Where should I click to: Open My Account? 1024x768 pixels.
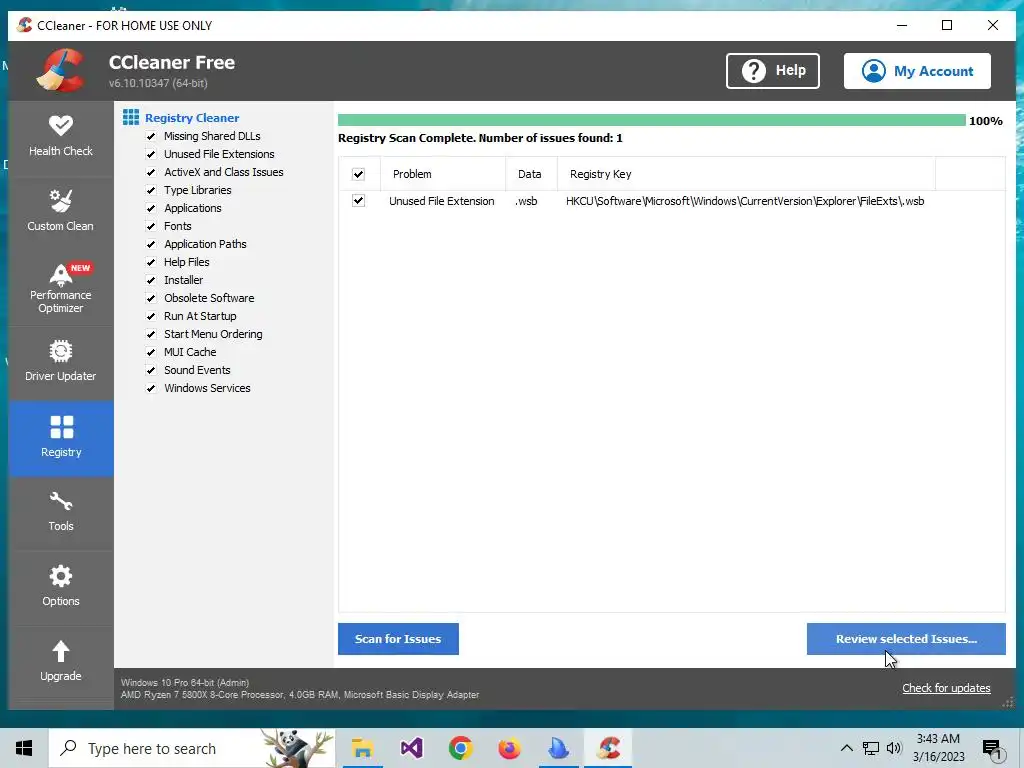[917, 71]
